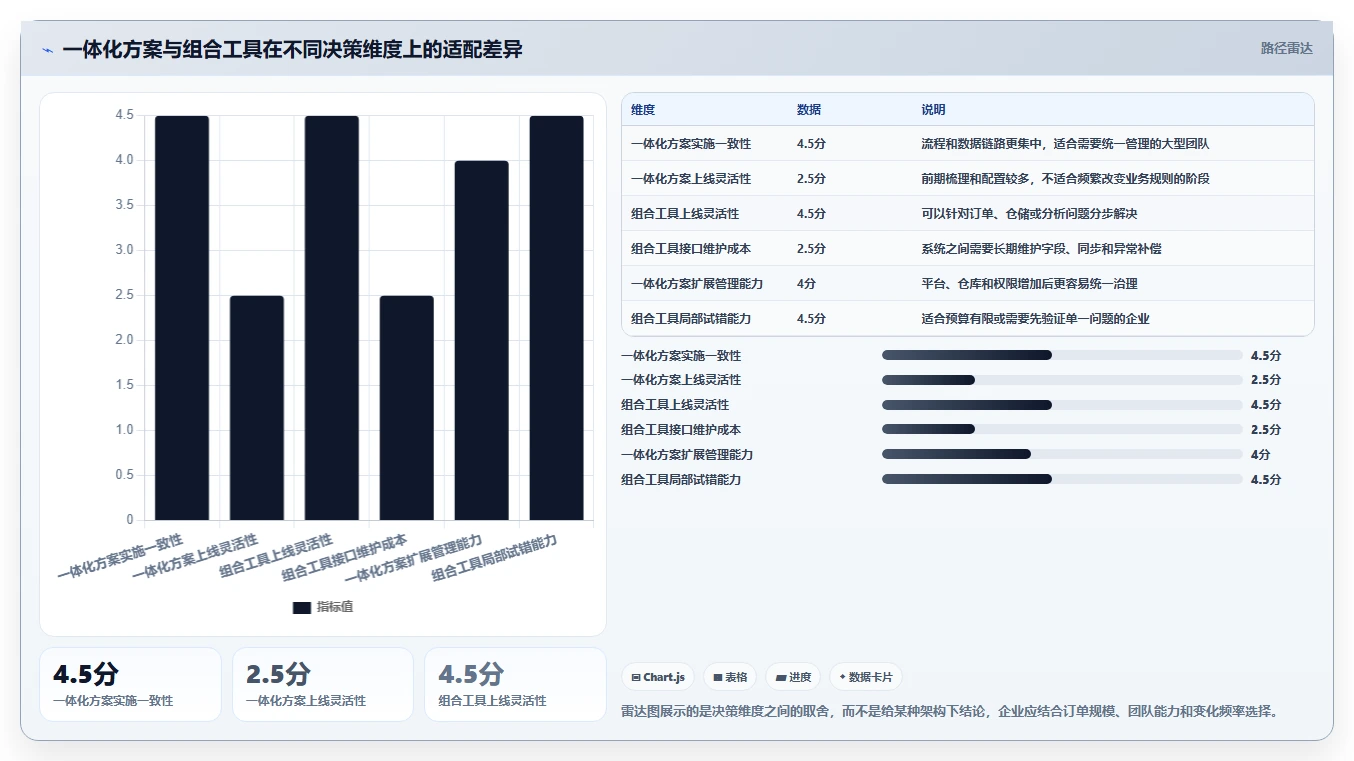Open the 4.5分 card for 一体化方案实施一致性
Screen dimensions: 1354x761
tap(130, 684)
